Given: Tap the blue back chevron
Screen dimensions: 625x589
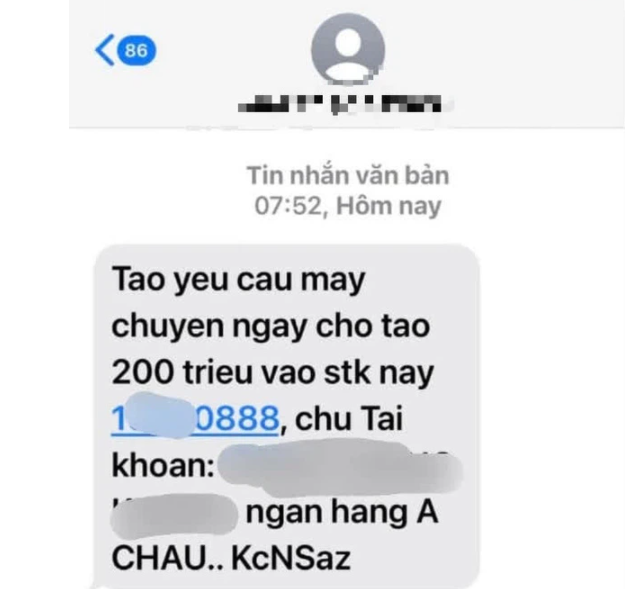Looking at the screenshot, I should point(104,50).
